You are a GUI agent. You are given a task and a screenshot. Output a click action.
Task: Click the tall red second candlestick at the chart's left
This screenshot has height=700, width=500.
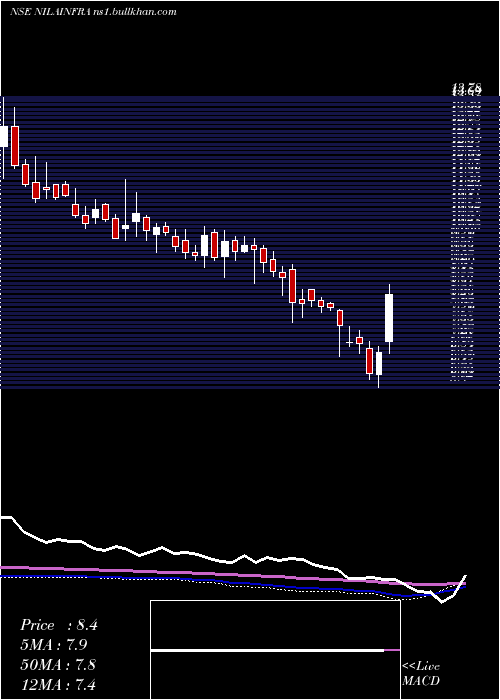(x=15, y=146)
